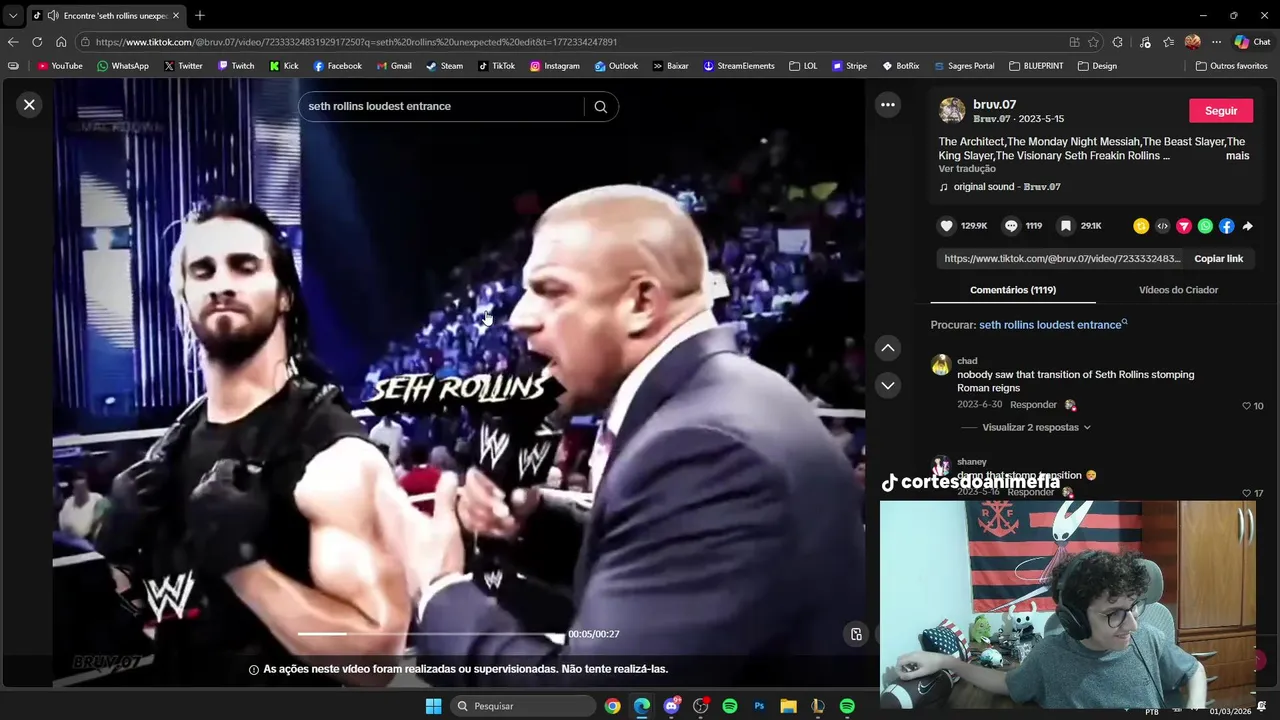This screenshot has width=1280, height=720.
Task: Open Photoshop from the taskbar
Action: click(x=759, y=706)
